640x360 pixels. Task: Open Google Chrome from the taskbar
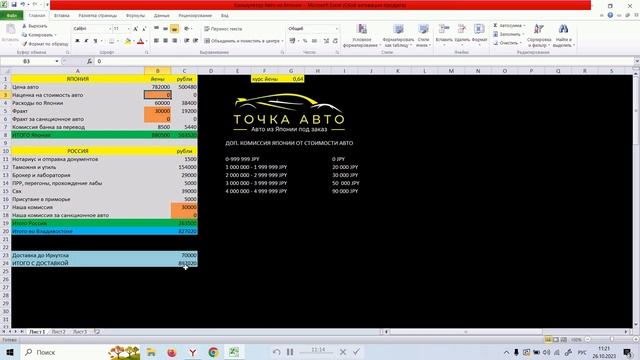click(213, 352)
